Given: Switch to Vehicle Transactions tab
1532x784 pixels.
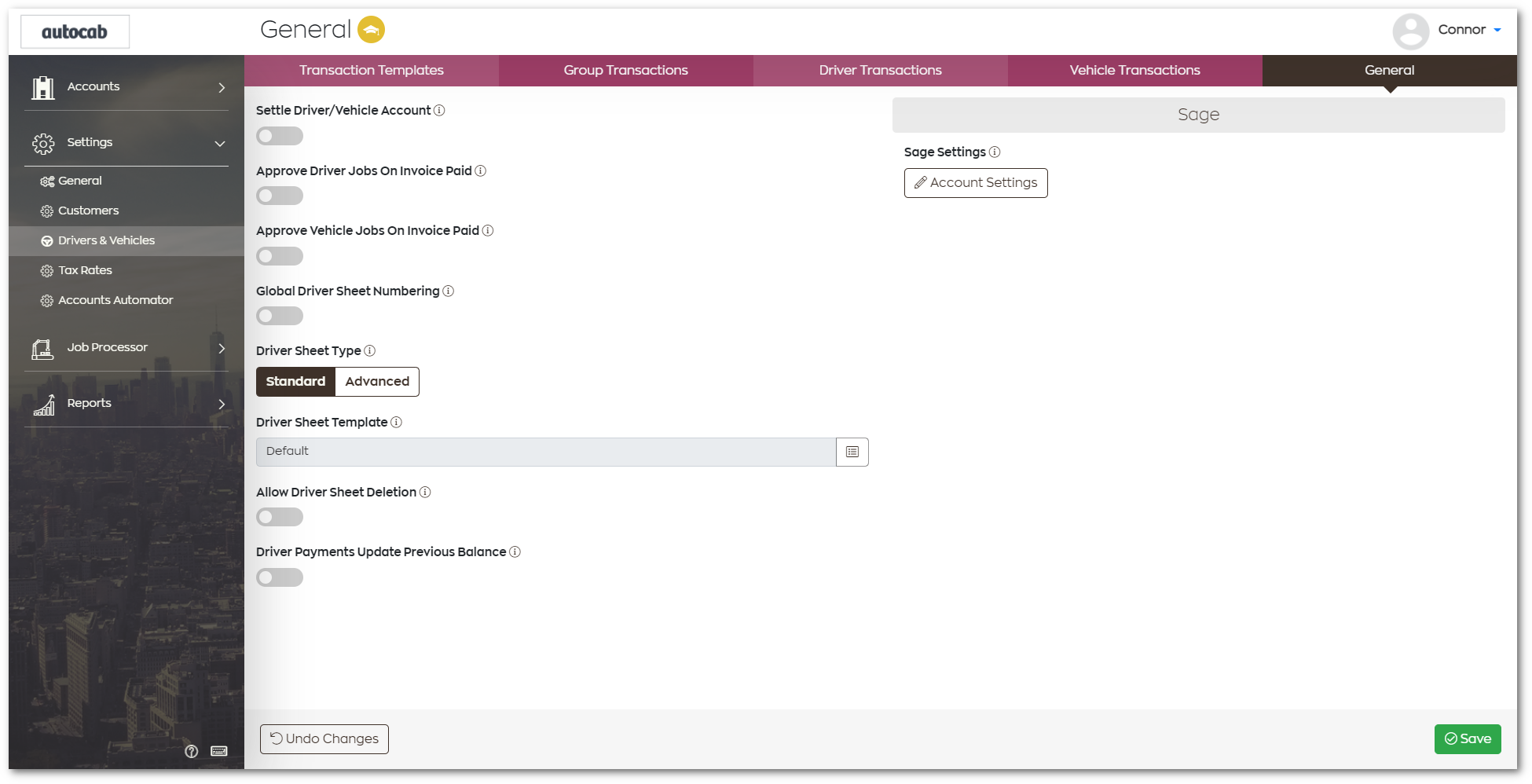Looking at the screenshot, I should click(x=1135, y=70).
